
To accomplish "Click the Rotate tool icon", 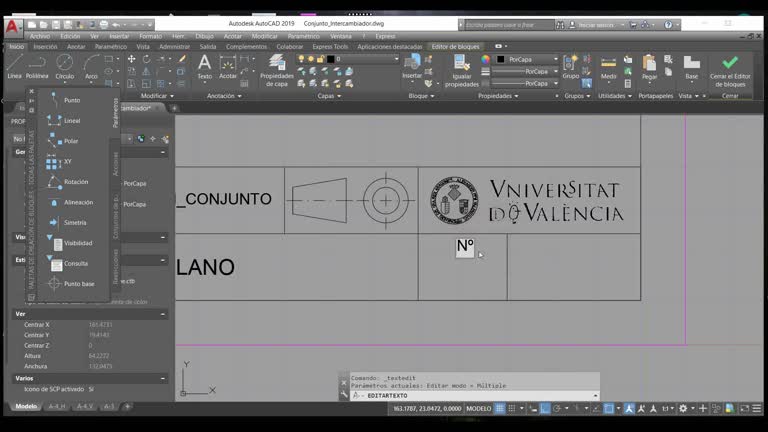I will pos(146,59).
